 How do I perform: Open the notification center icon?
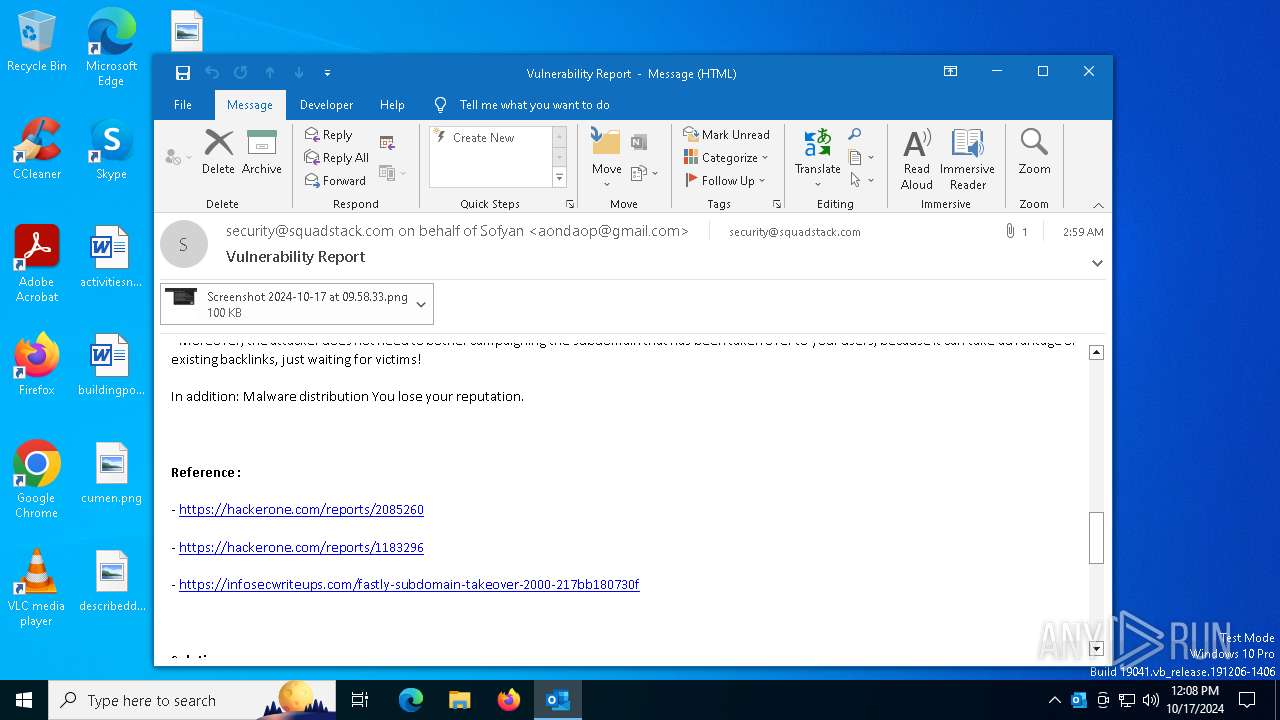click(1247, 700)
